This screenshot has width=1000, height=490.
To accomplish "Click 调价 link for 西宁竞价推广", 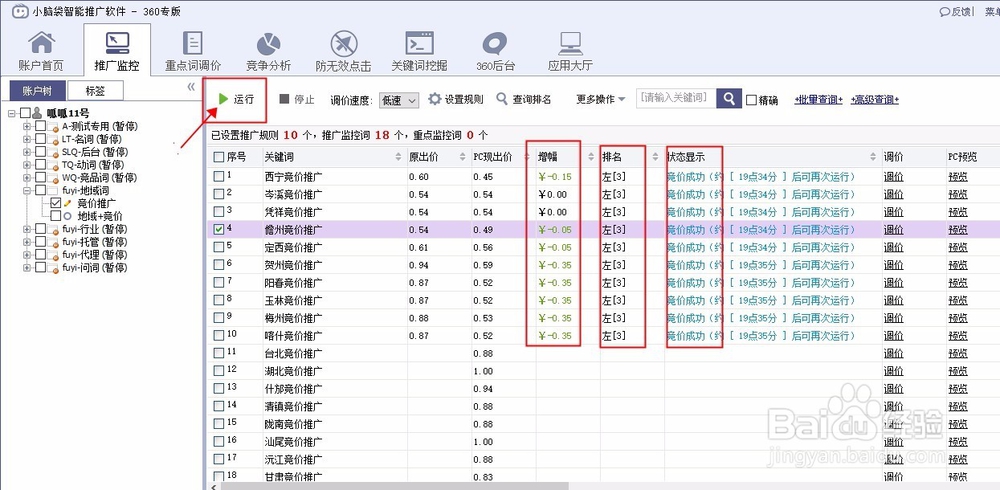I will tap(893, 177).
